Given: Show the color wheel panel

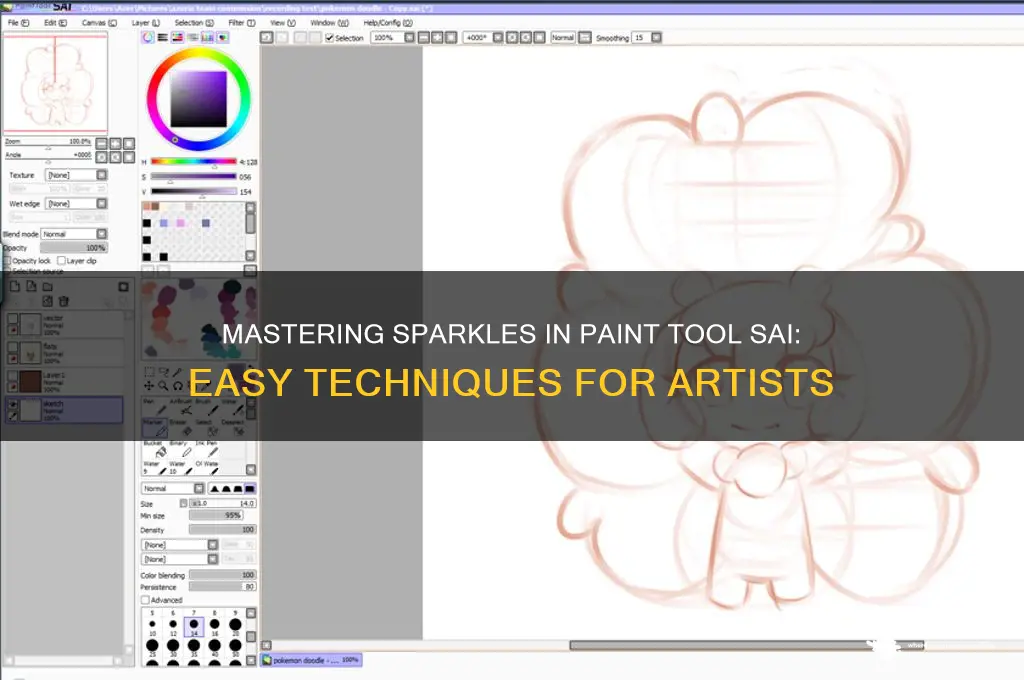Looking at the screenshot, I should (x=148, y=38).
